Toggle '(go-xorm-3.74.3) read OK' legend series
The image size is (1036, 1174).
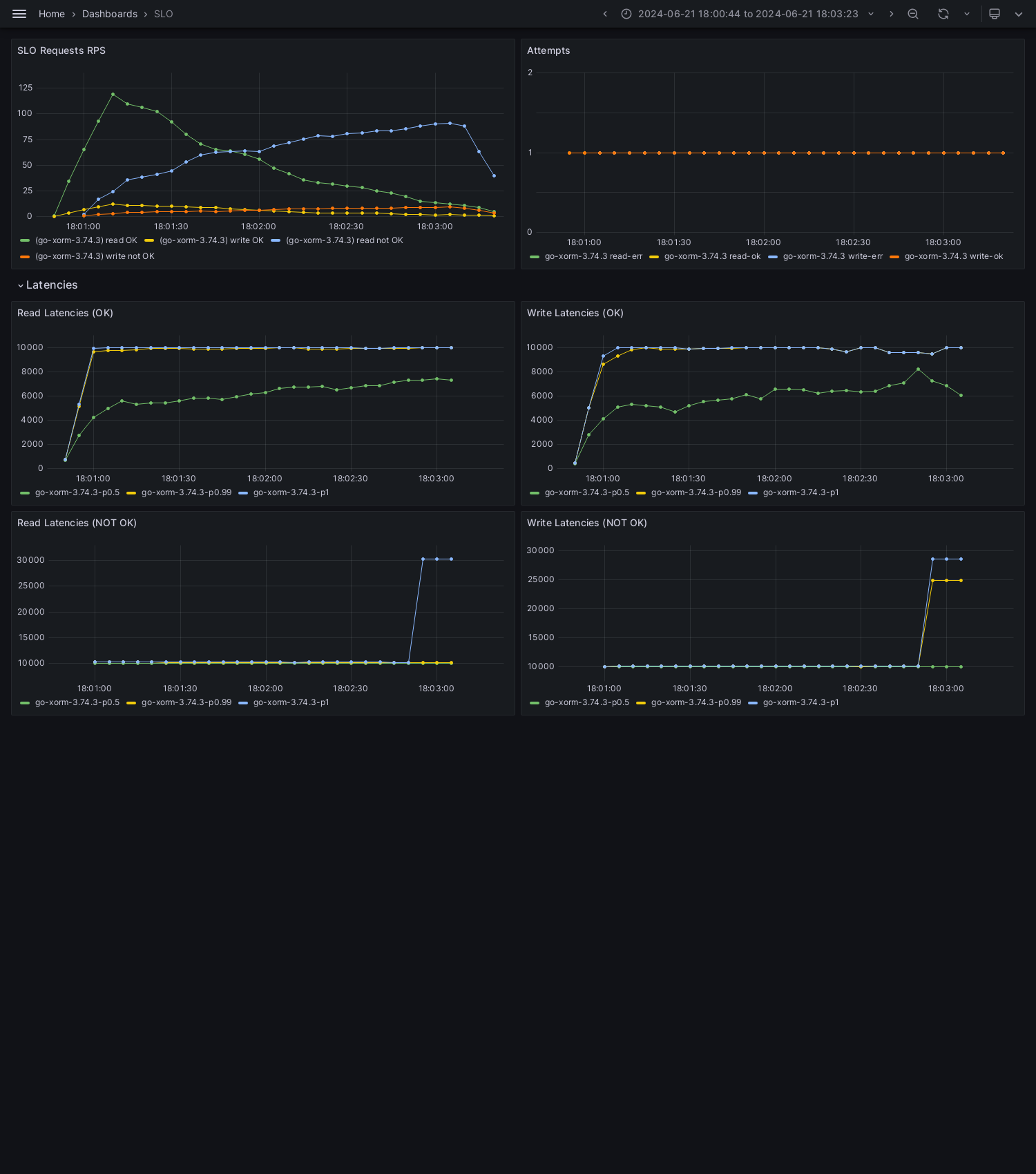(x=86, y=240)
